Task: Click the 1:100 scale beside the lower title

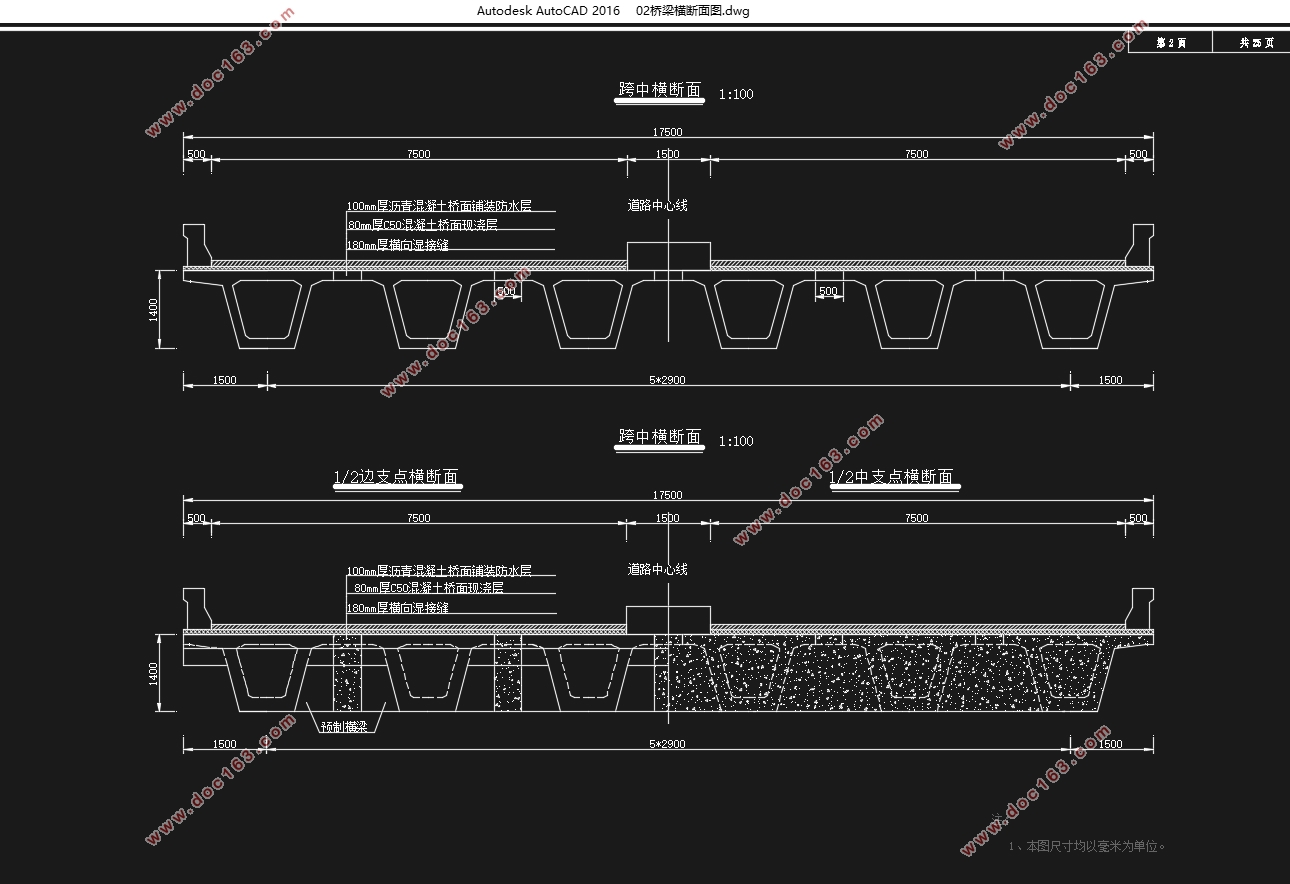Action: pyautogui.click(x=736, y=441)
